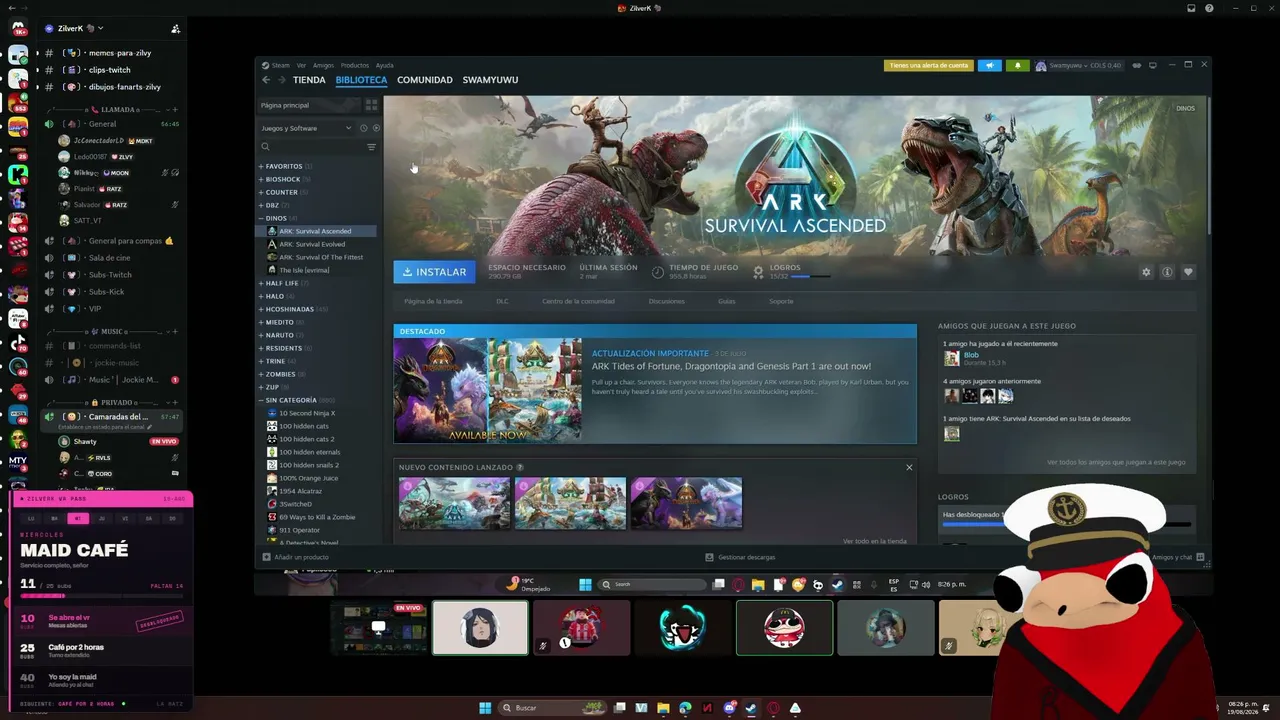Screen dimensions: 1280x720
Task: Join Sala de cine voice channel
Action: tap(110, 258)
